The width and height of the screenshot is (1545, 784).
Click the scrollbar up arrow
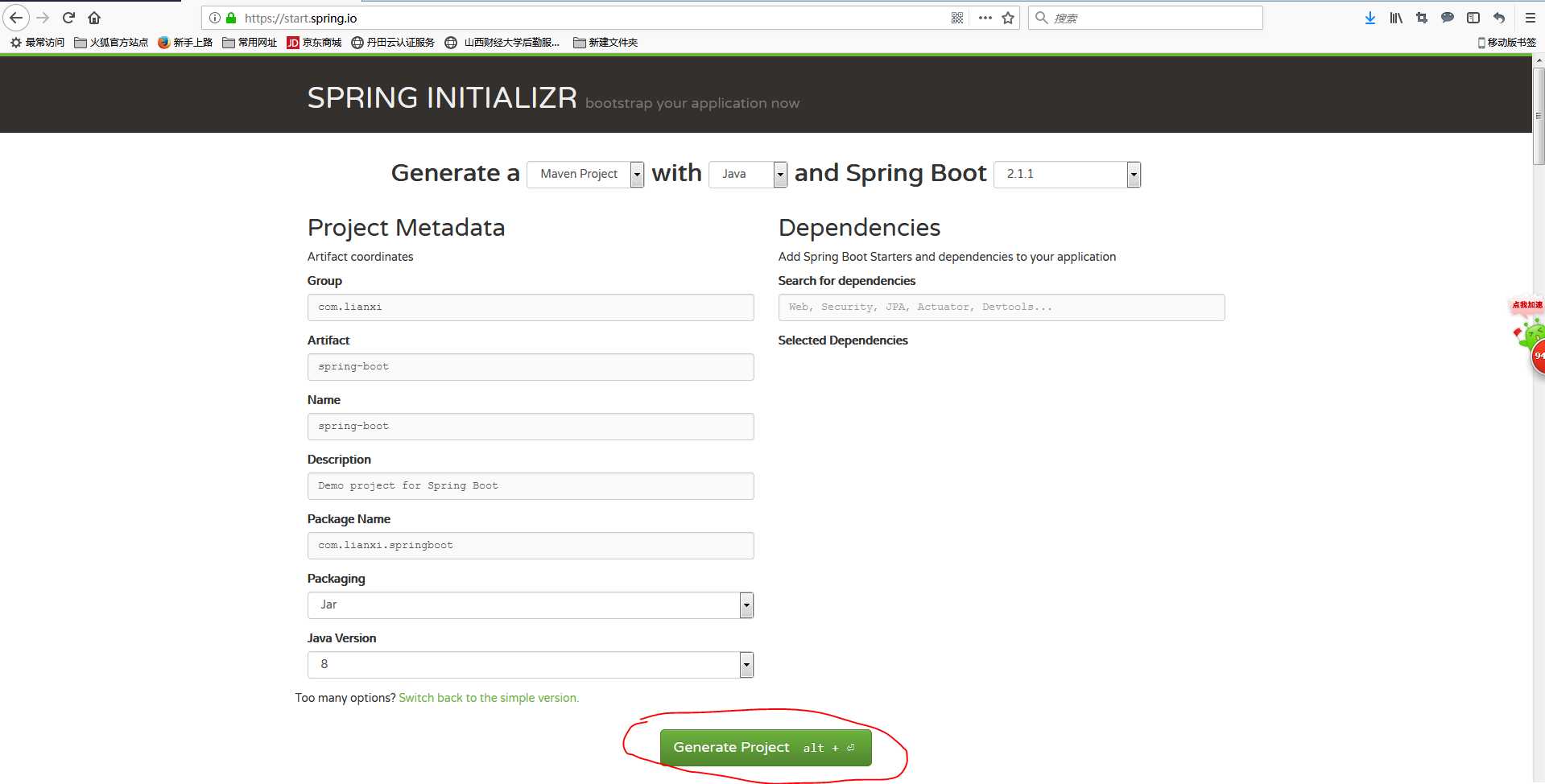click(x=1539, y=60)
